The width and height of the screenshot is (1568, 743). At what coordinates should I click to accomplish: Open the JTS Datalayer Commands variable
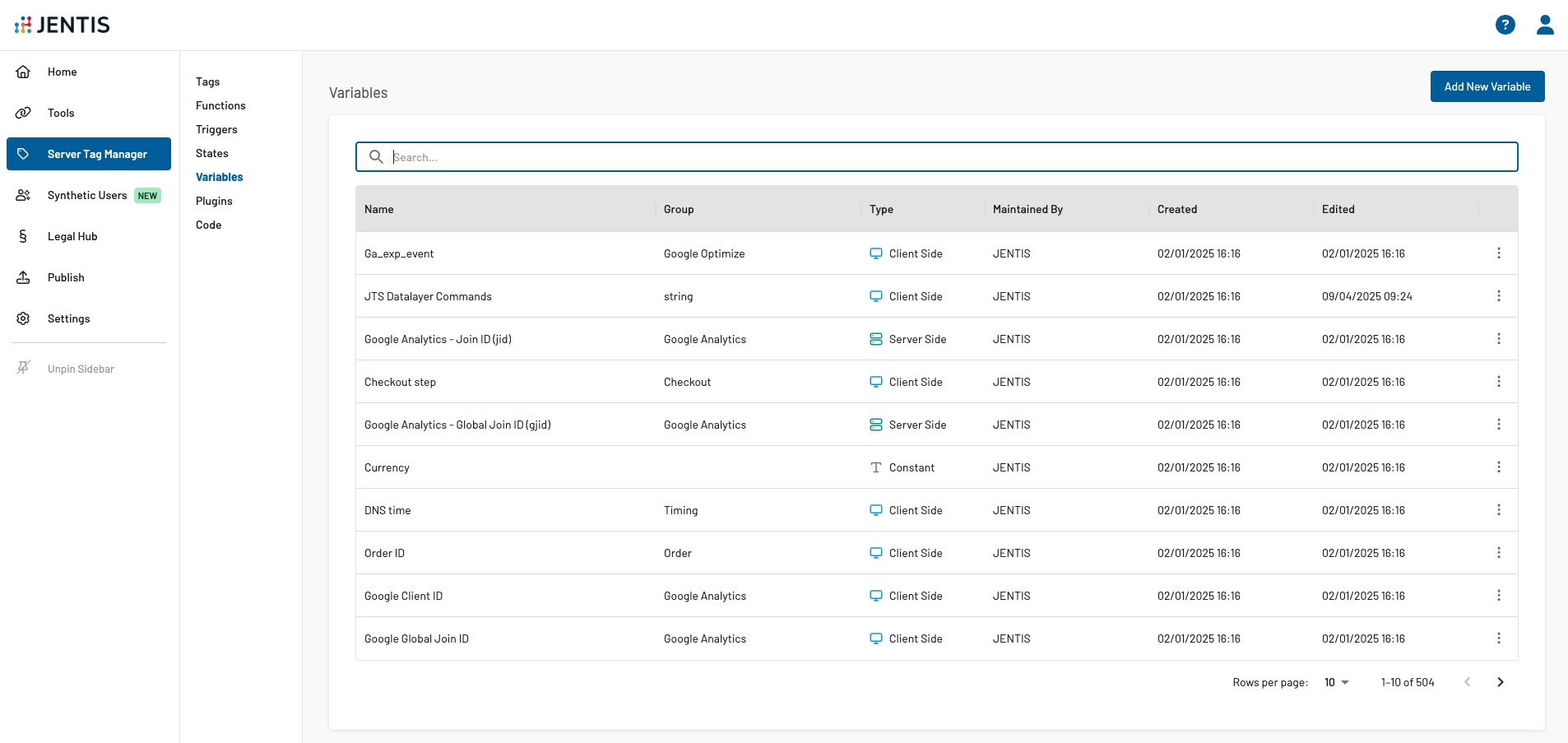click(428, 297)
